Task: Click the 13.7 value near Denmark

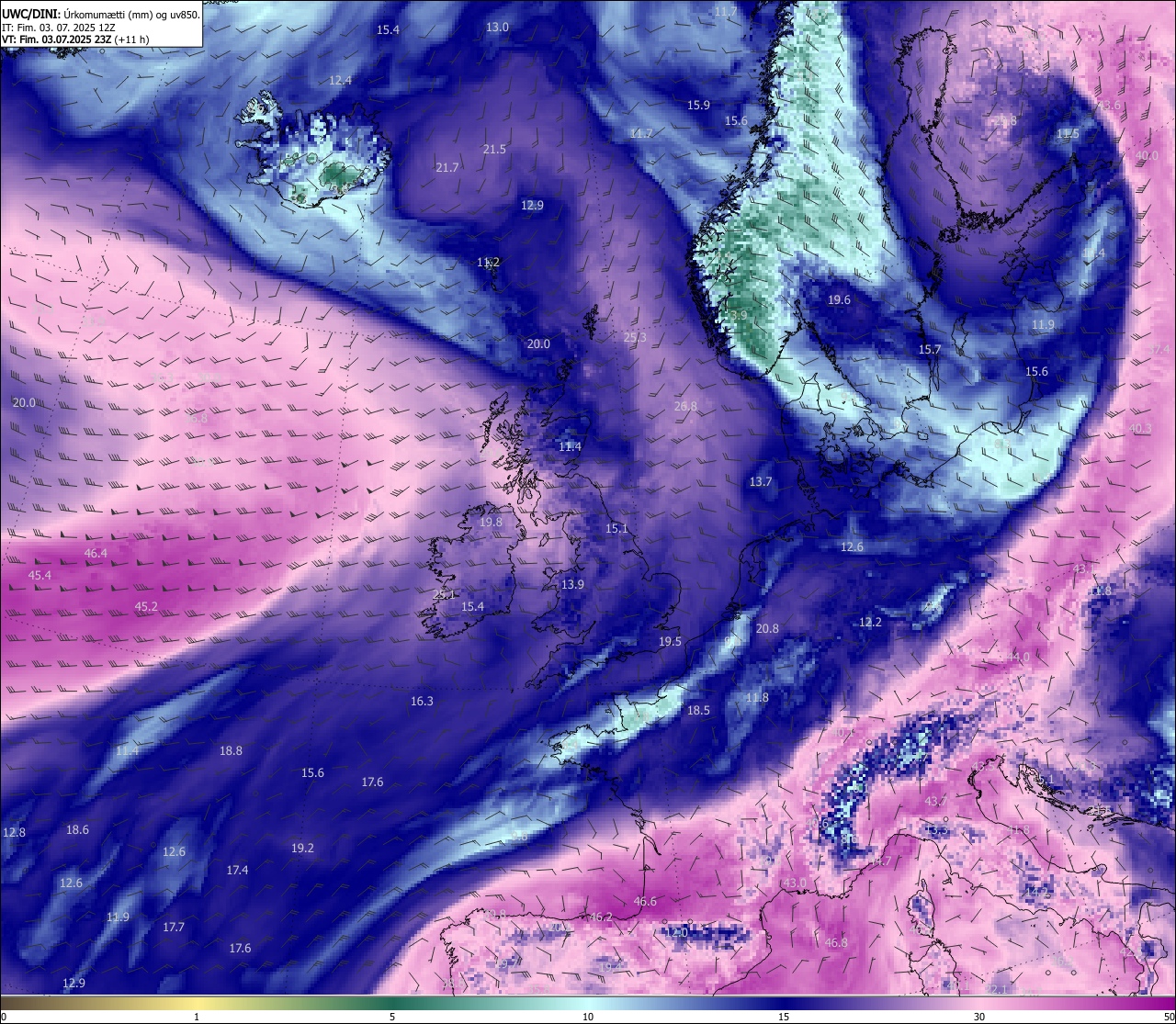Action: 761,482
